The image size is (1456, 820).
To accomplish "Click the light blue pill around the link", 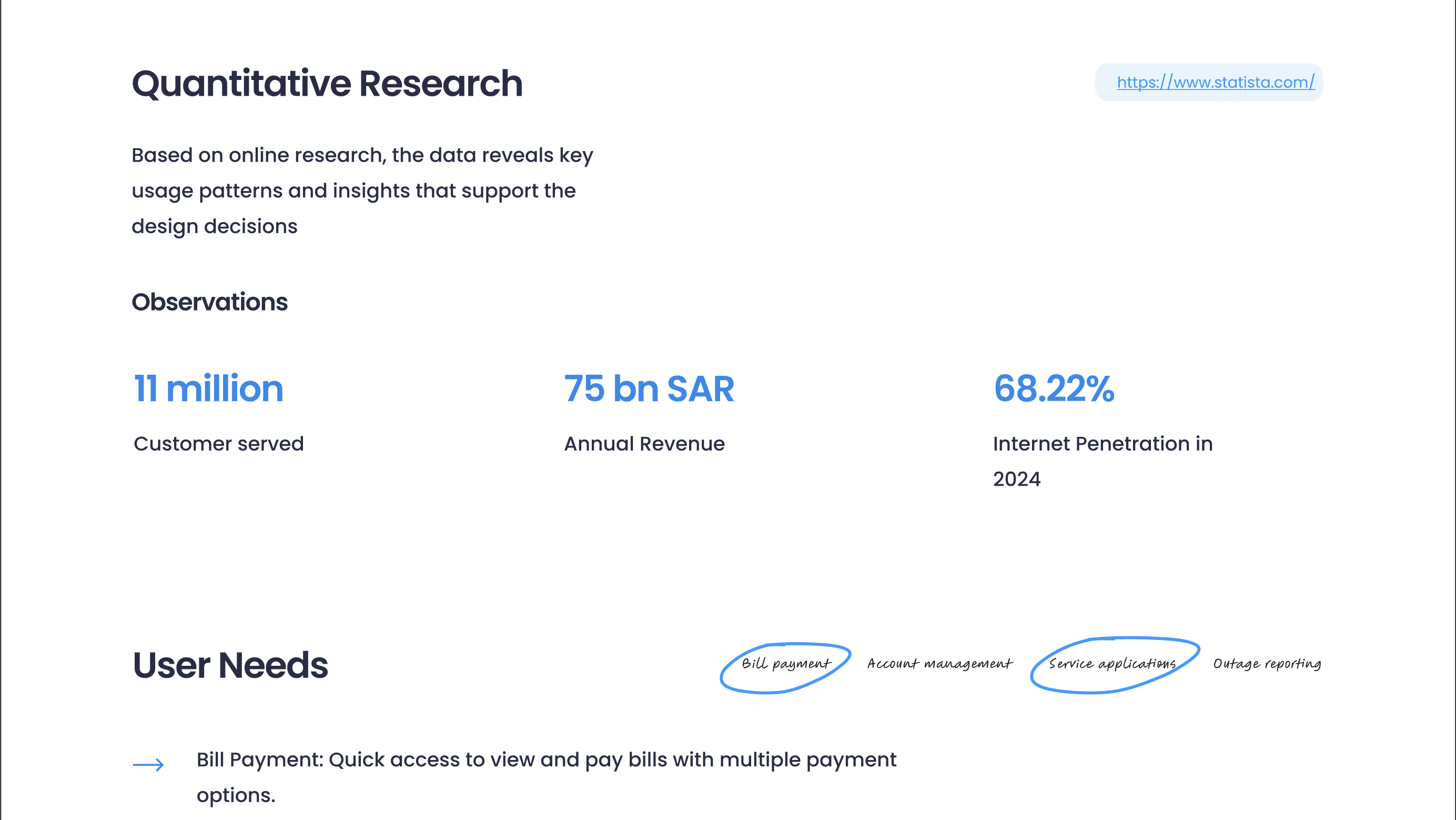I will tap(1106, 83).
